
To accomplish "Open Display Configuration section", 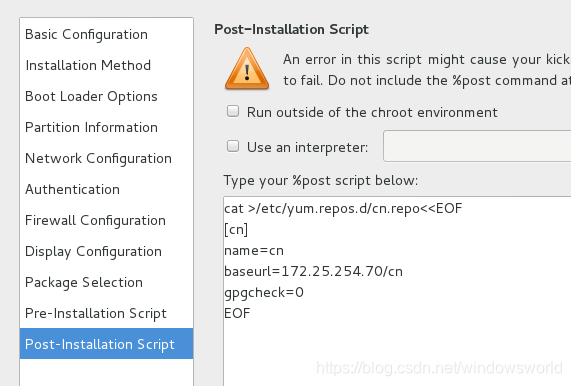I will tap(106, 251).
